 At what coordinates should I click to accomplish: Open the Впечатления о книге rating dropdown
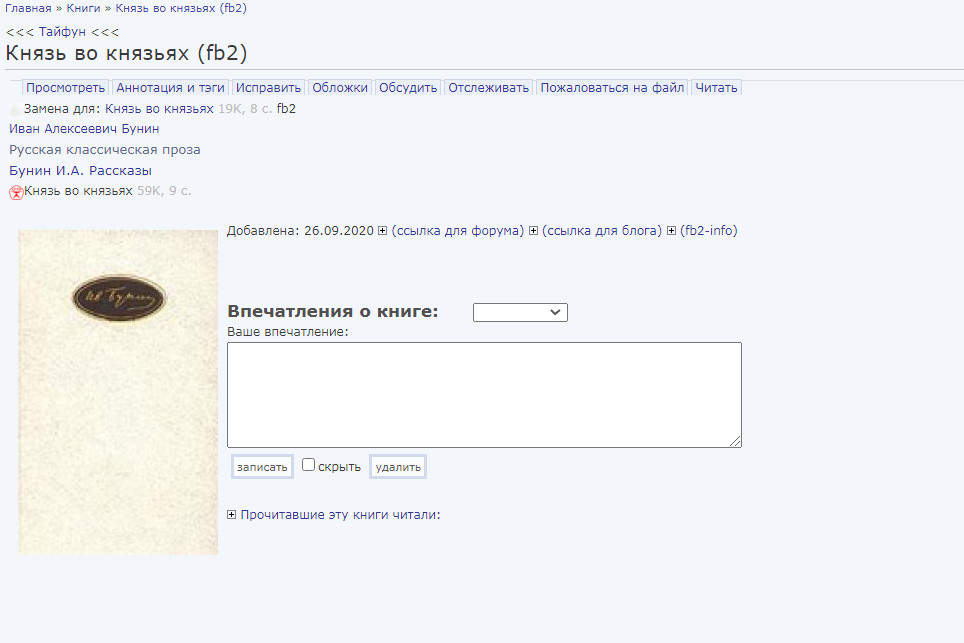point(520,313)
